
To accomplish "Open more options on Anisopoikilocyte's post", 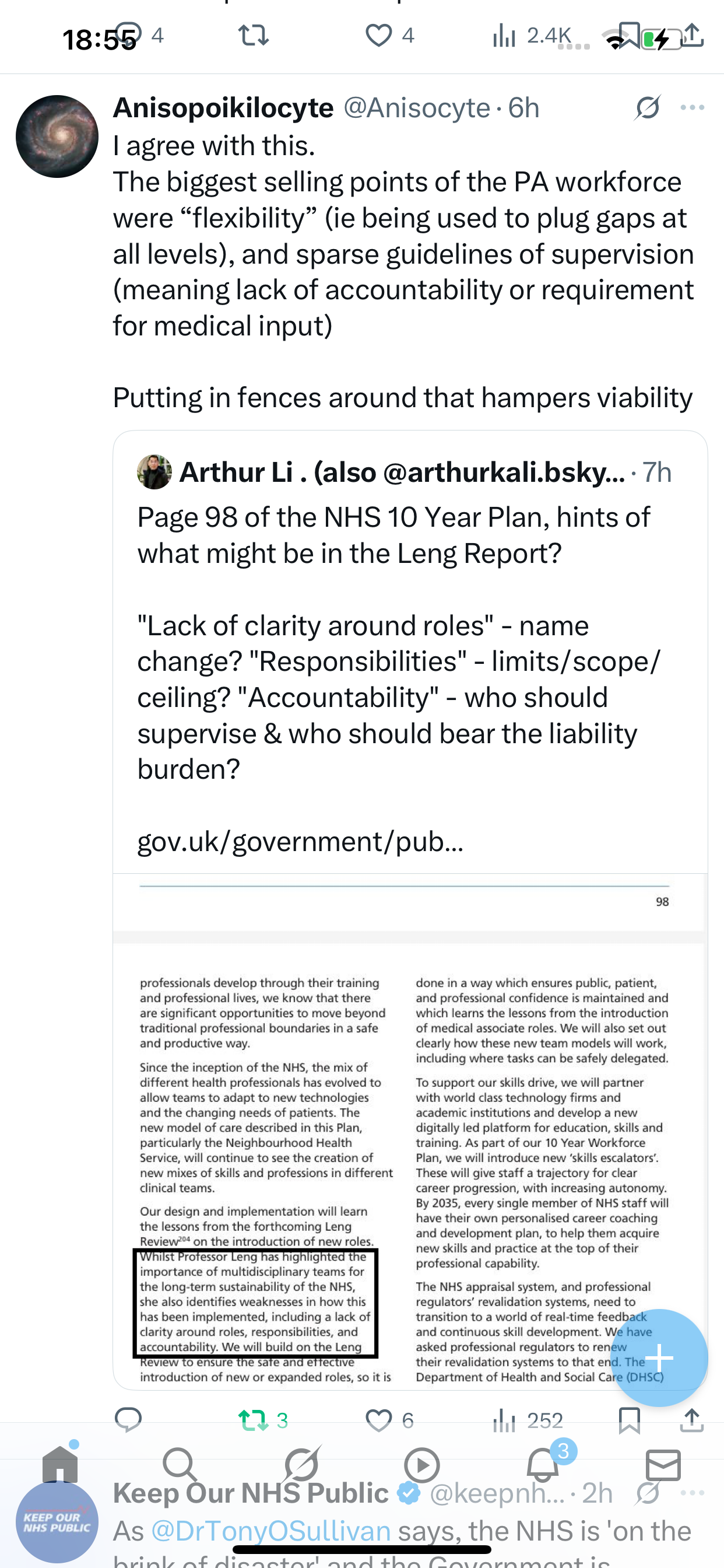I will pyautogui.click(x=693, y=108).
